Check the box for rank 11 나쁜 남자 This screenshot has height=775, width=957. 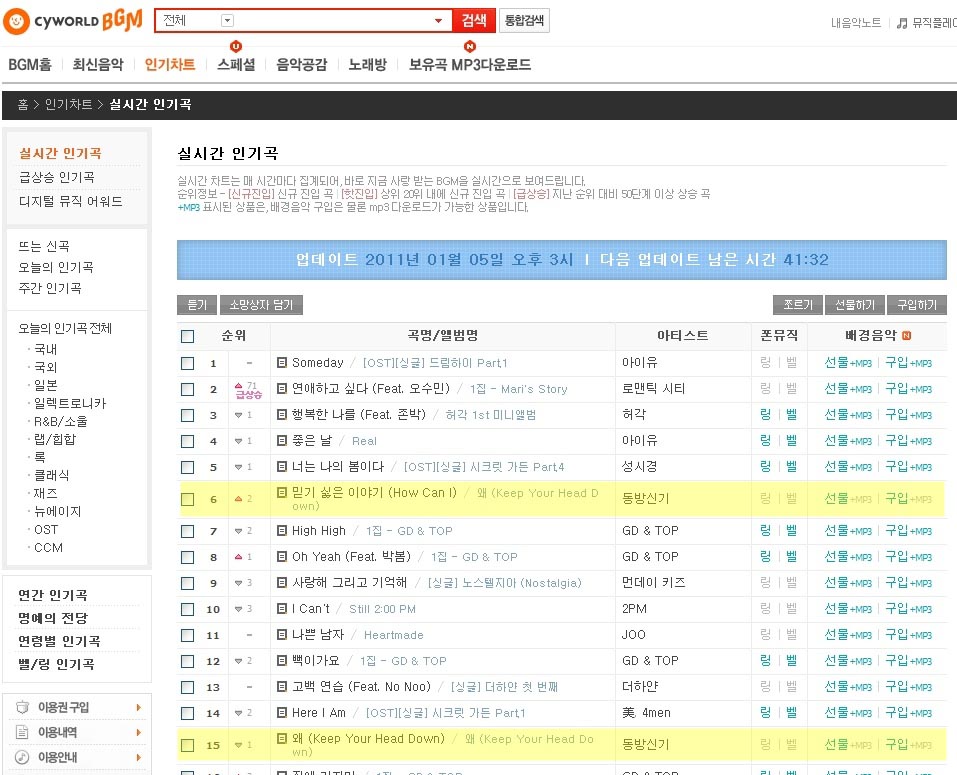pos(188,635)
